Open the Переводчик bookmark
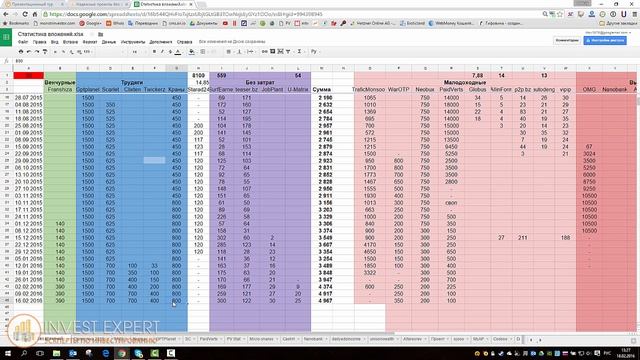Viewport: 640px width, 360px height. click(x=142, y=23)
